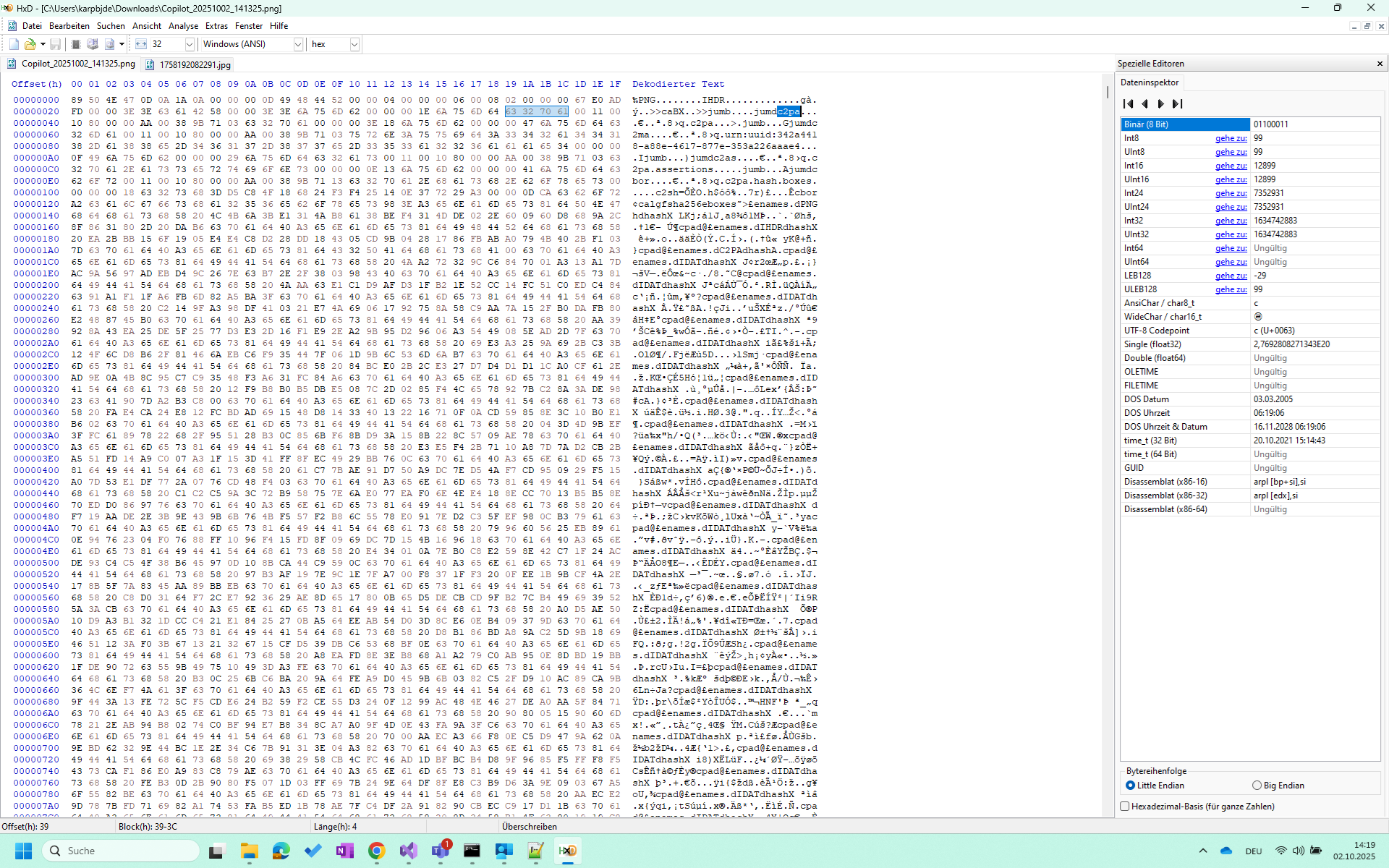Open the bytes-per-row dropdown showing 32
1389x868 pixels.
(189, 44)
